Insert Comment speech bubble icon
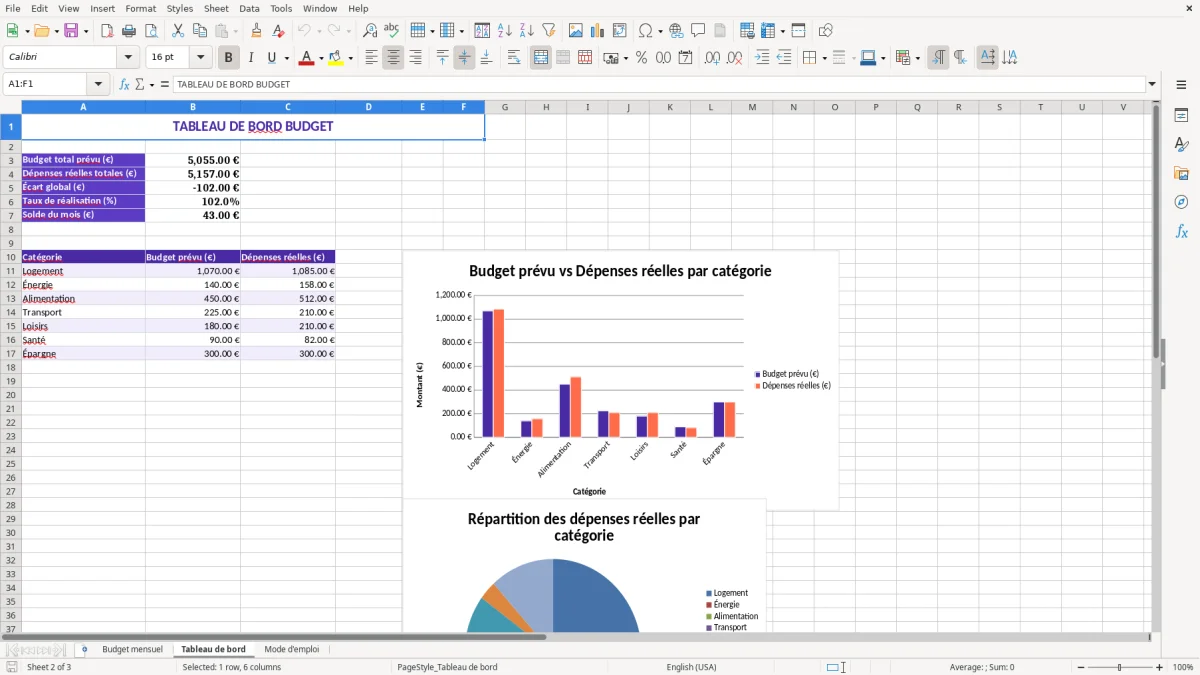 (698, 31)
